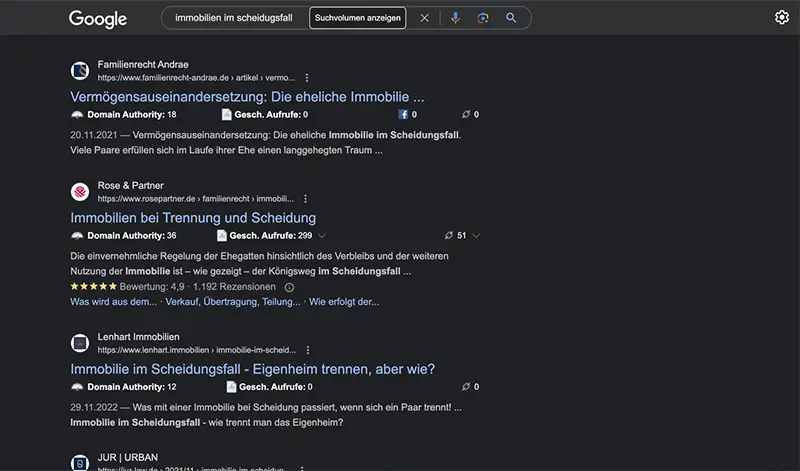800x471 pixels.
Task: Click Facebook share count icon
Action: 403,114
